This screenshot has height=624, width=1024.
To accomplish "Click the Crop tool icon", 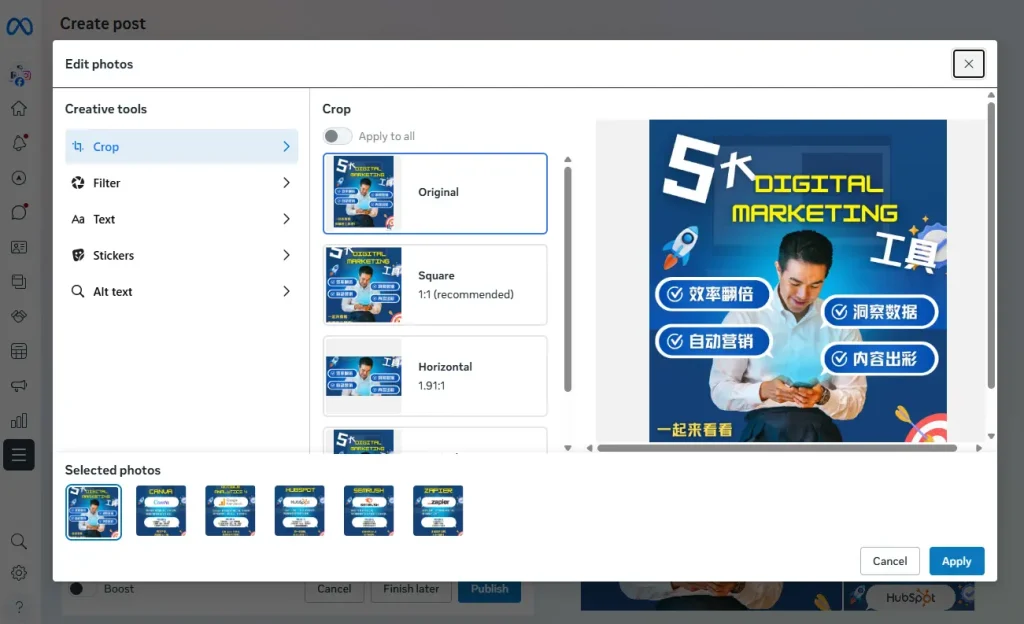I will [x=78, y=147].
